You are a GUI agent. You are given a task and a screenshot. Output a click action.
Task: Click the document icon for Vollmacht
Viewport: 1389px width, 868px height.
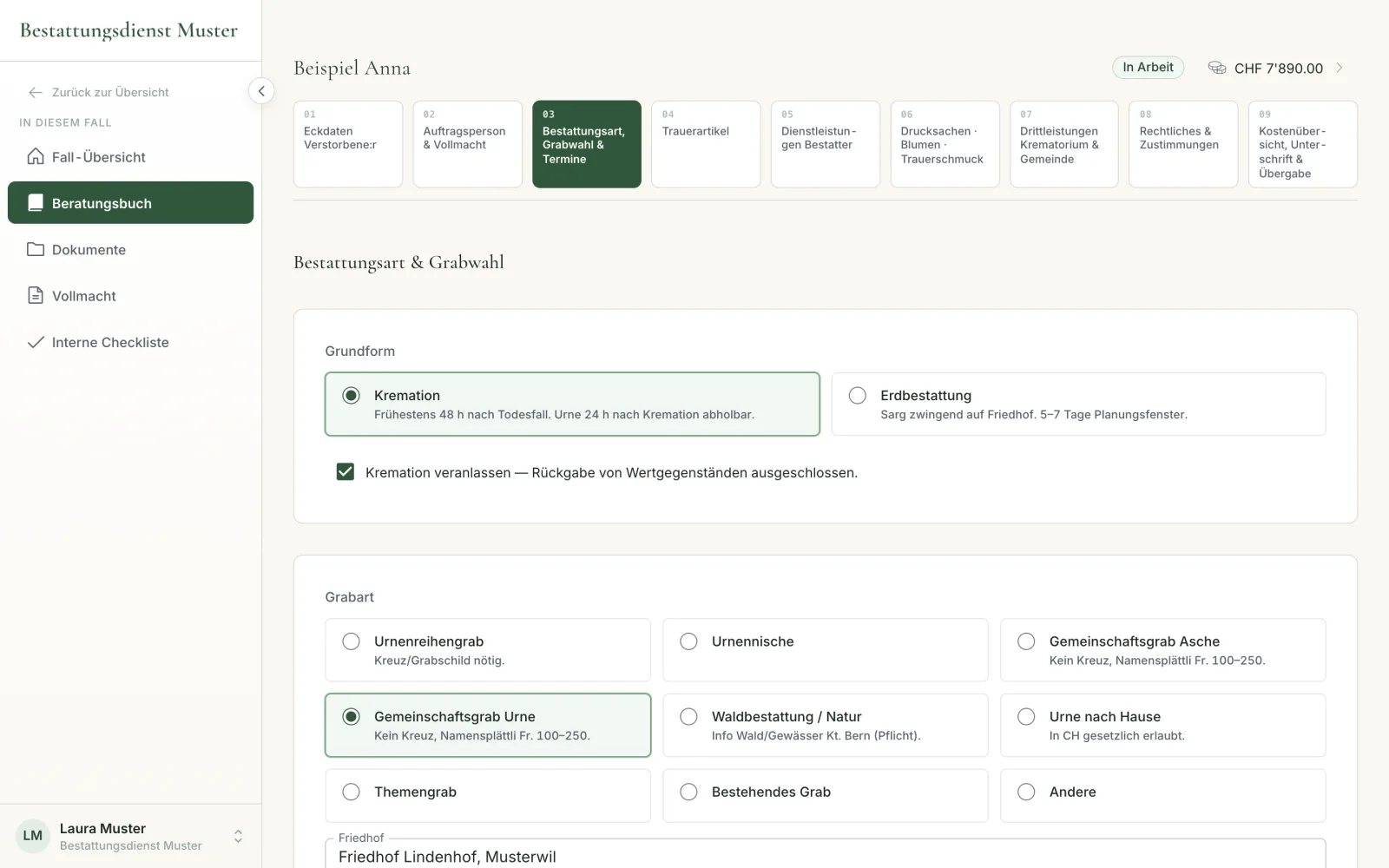[36, 296]
